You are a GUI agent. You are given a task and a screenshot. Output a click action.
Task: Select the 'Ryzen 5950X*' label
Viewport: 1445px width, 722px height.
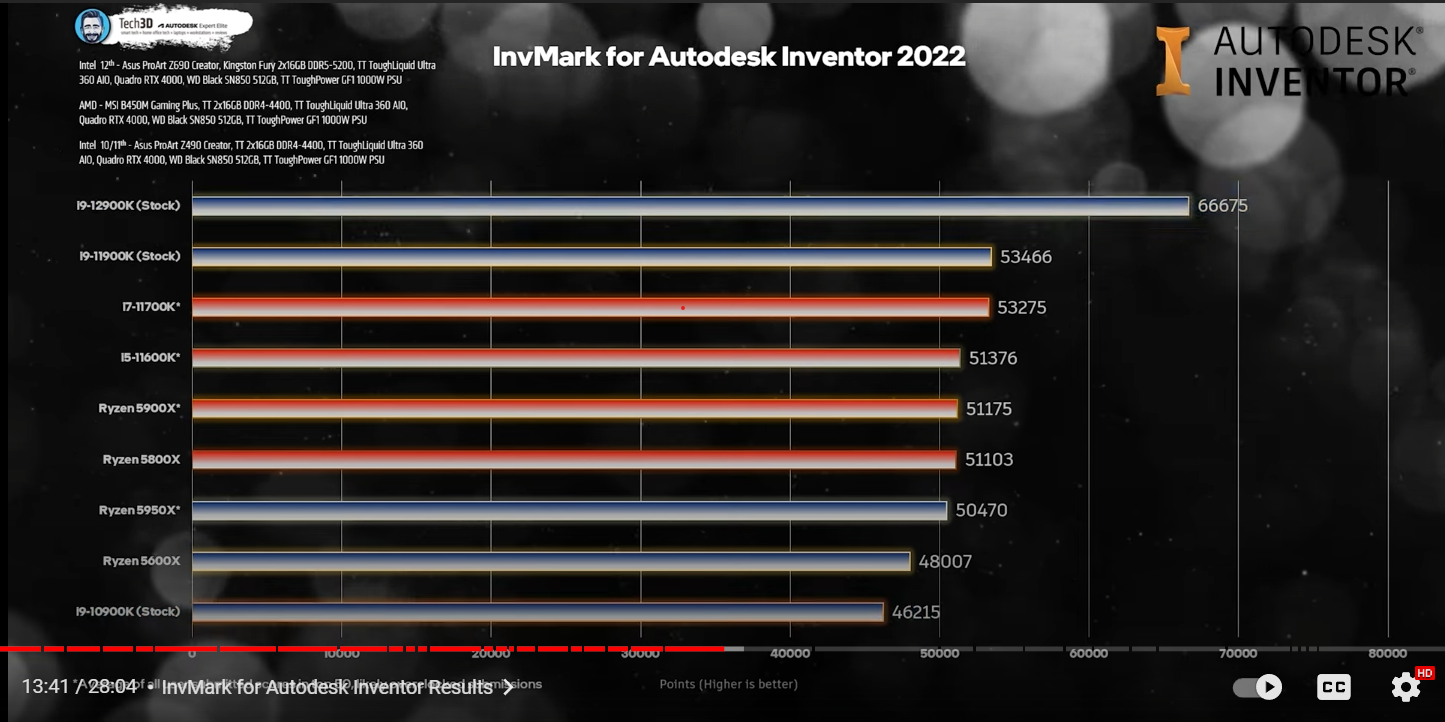(x=139, y=510)
